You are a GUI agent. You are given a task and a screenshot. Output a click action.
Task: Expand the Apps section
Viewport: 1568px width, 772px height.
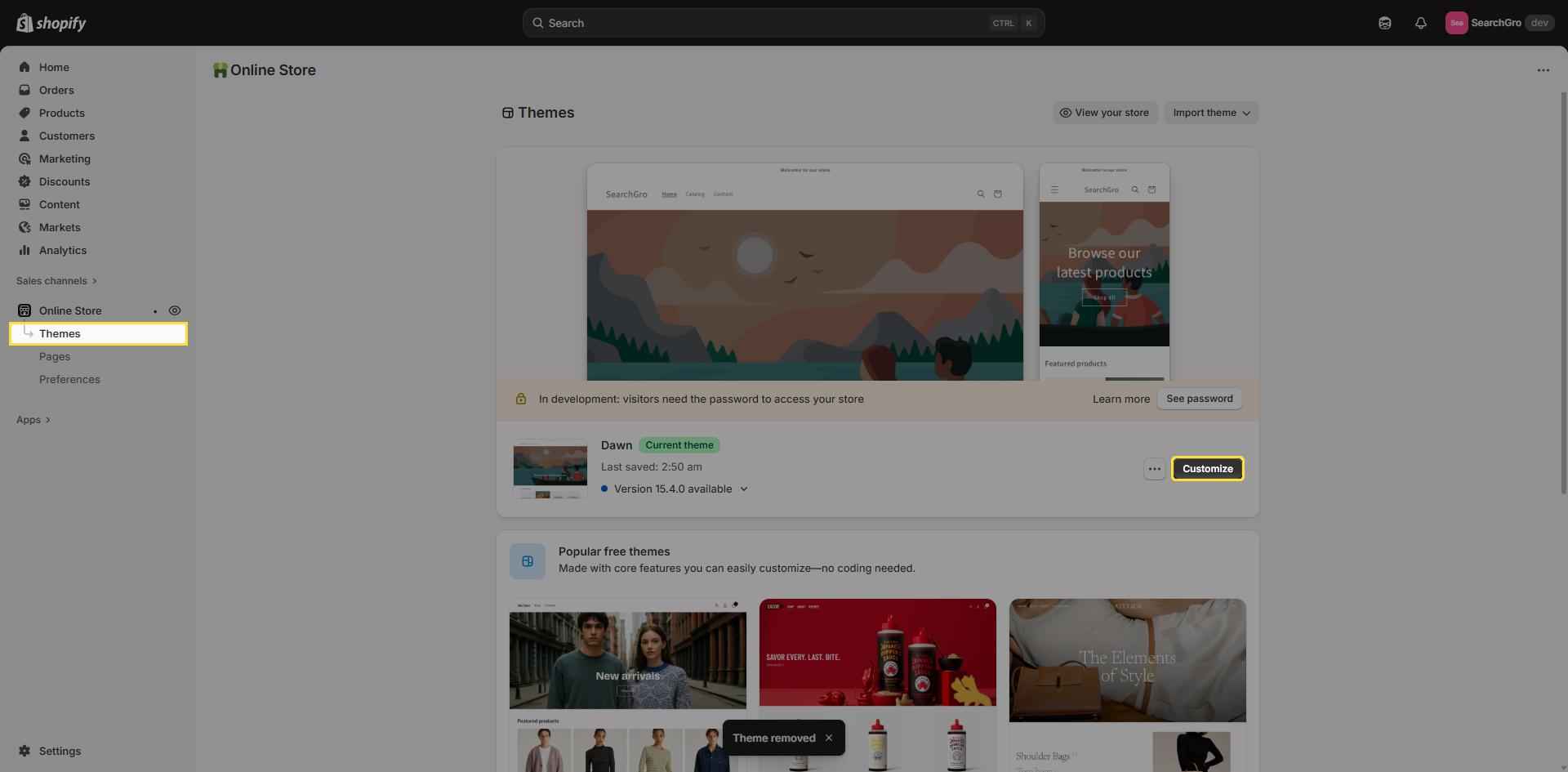(33, 420)
